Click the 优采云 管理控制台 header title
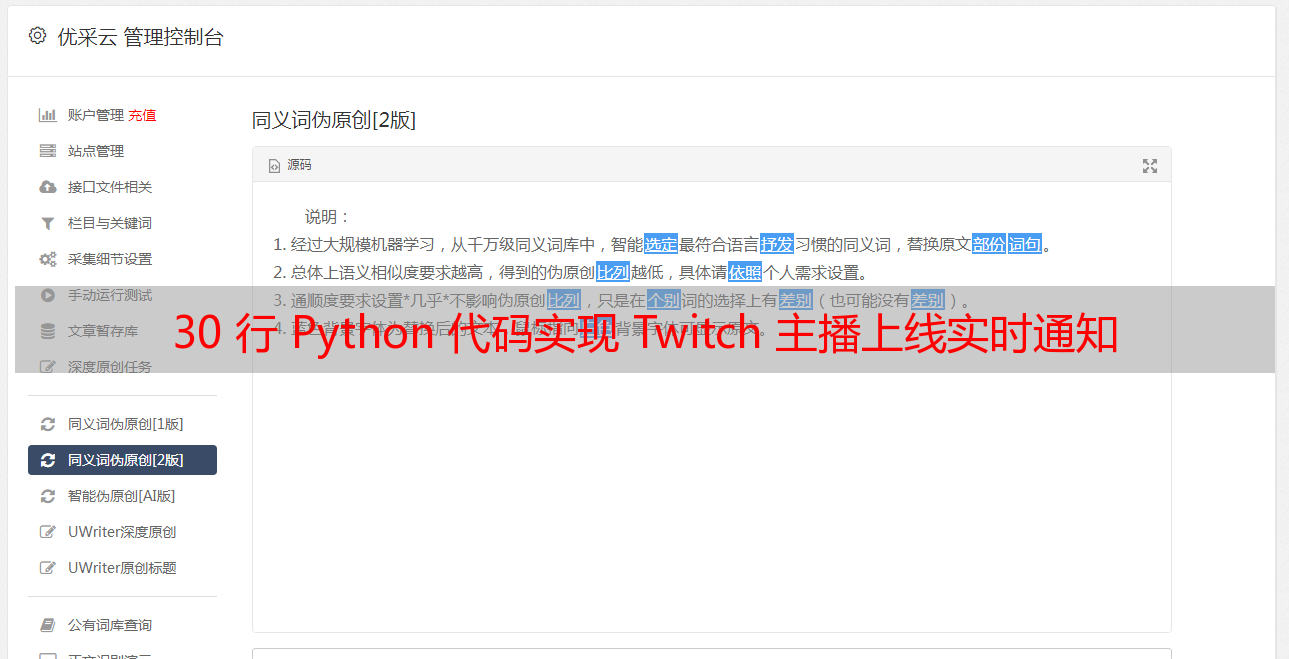Viewport: 1289px width, 659px height. click(141, 37)
